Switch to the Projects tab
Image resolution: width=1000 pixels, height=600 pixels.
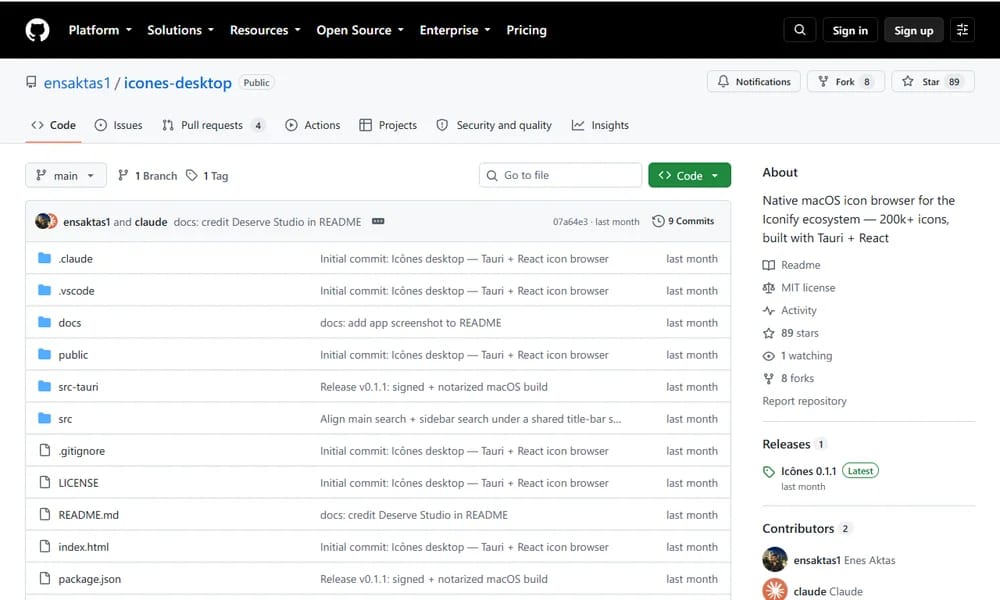click(x=388, y=125)
